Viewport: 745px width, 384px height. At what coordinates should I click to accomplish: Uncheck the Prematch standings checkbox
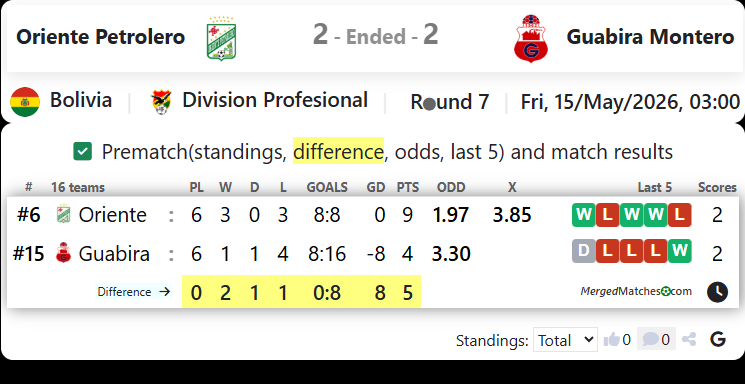click(82, 152)
